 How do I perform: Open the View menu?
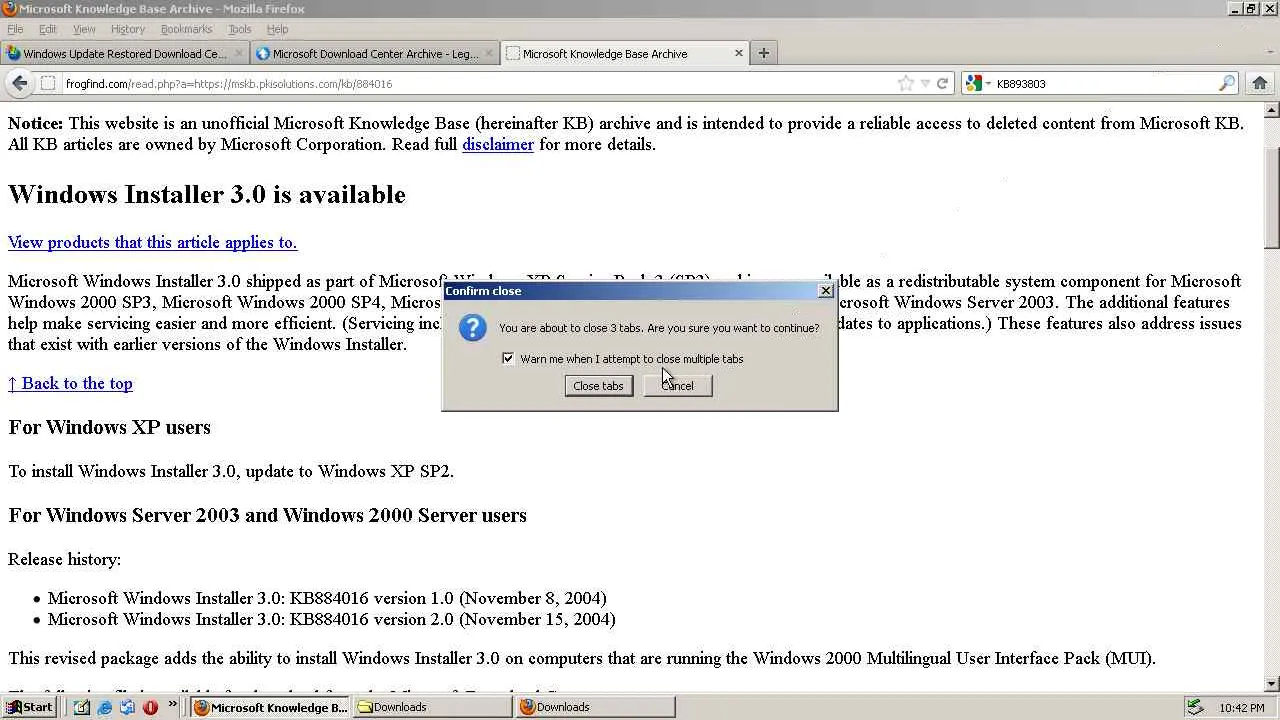84,29
